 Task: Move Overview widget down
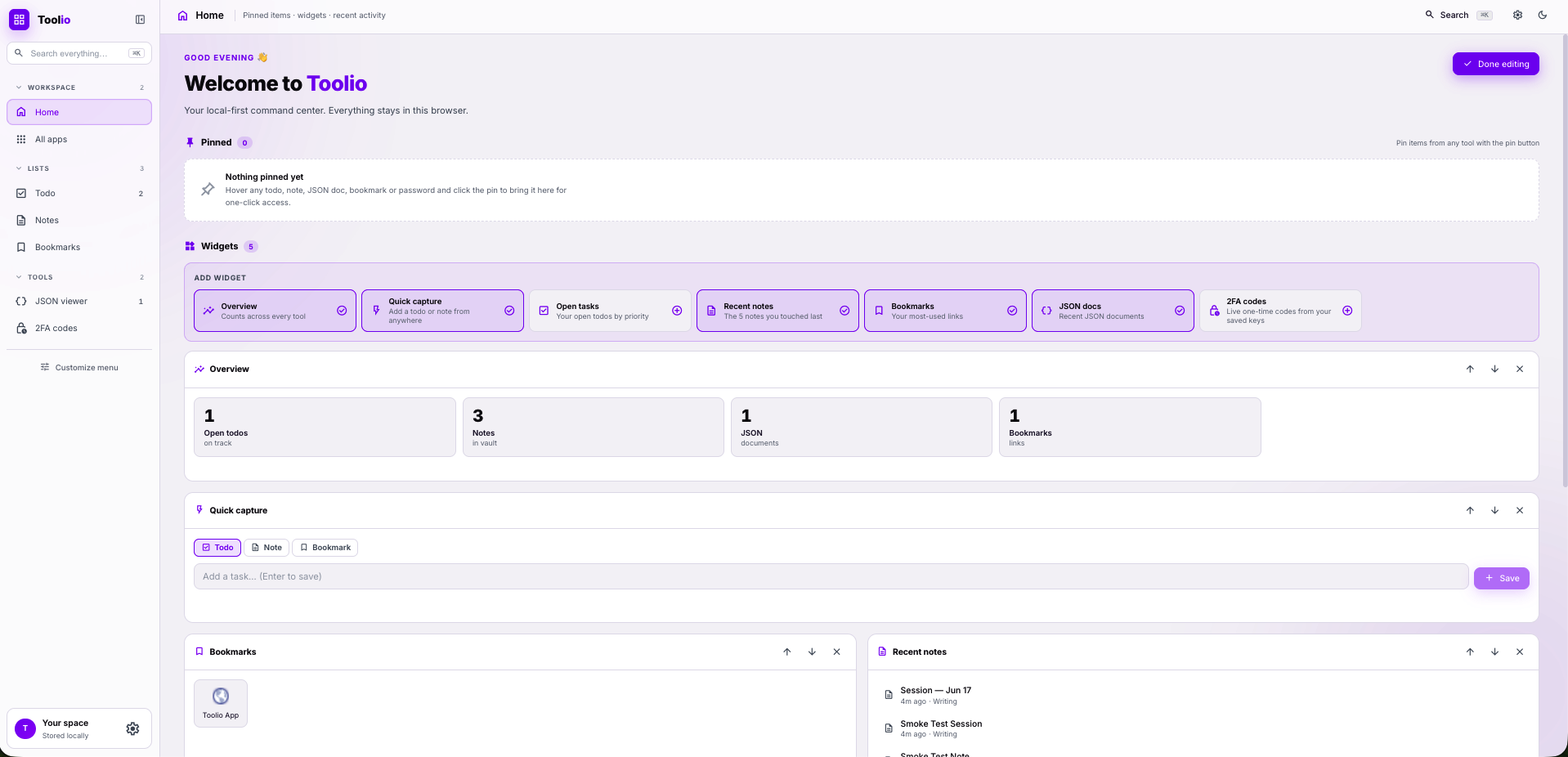pos(1494,369)
